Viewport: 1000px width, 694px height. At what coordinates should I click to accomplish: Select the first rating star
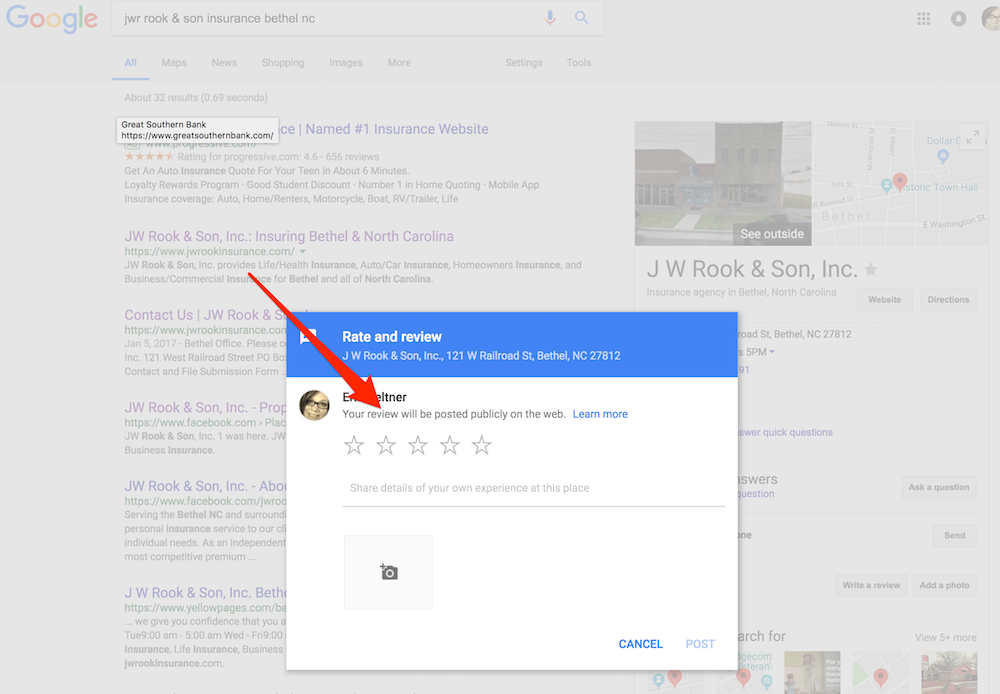coord(354,445)
